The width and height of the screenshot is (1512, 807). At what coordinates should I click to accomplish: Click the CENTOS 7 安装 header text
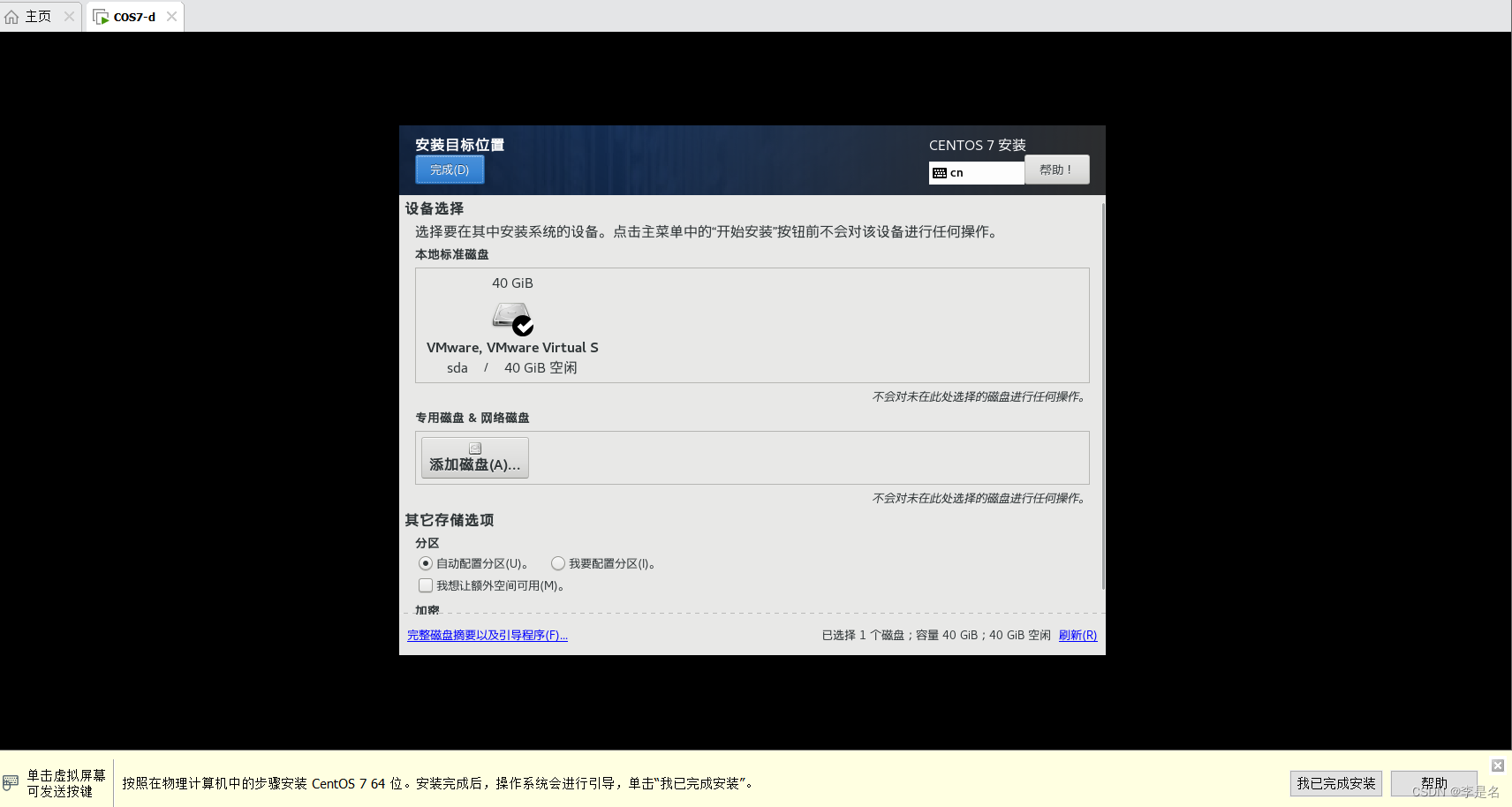point(977,145)
